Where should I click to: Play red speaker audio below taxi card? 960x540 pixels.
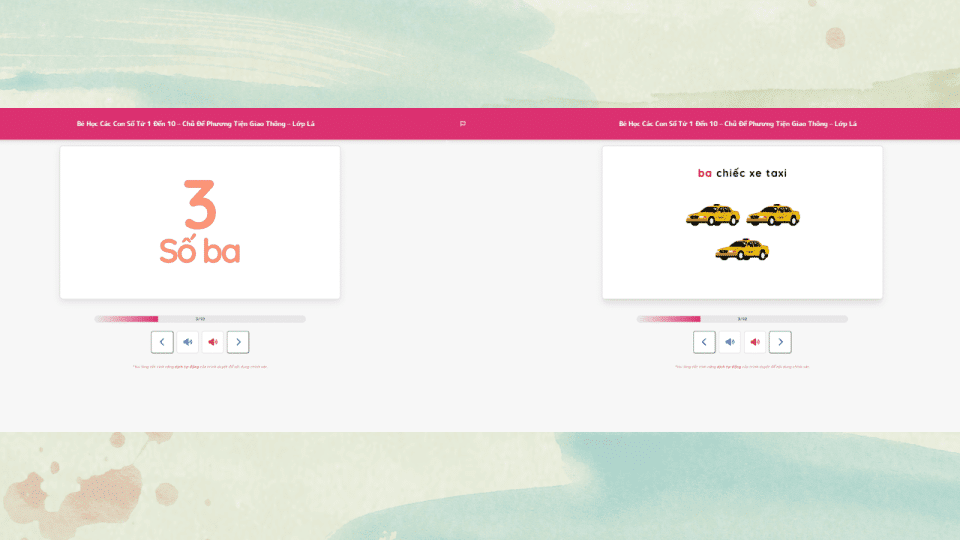point(755,342)
